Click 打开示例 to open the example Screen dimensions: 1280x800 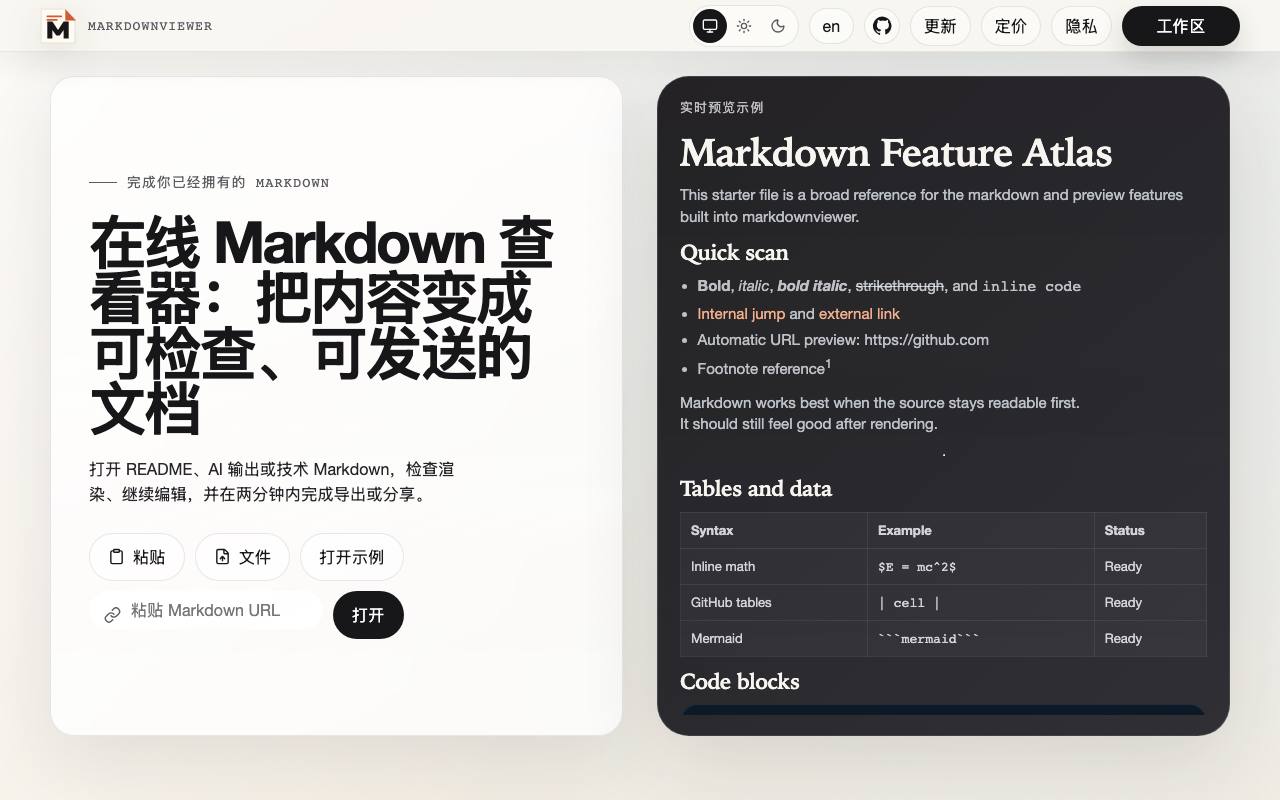352,557
